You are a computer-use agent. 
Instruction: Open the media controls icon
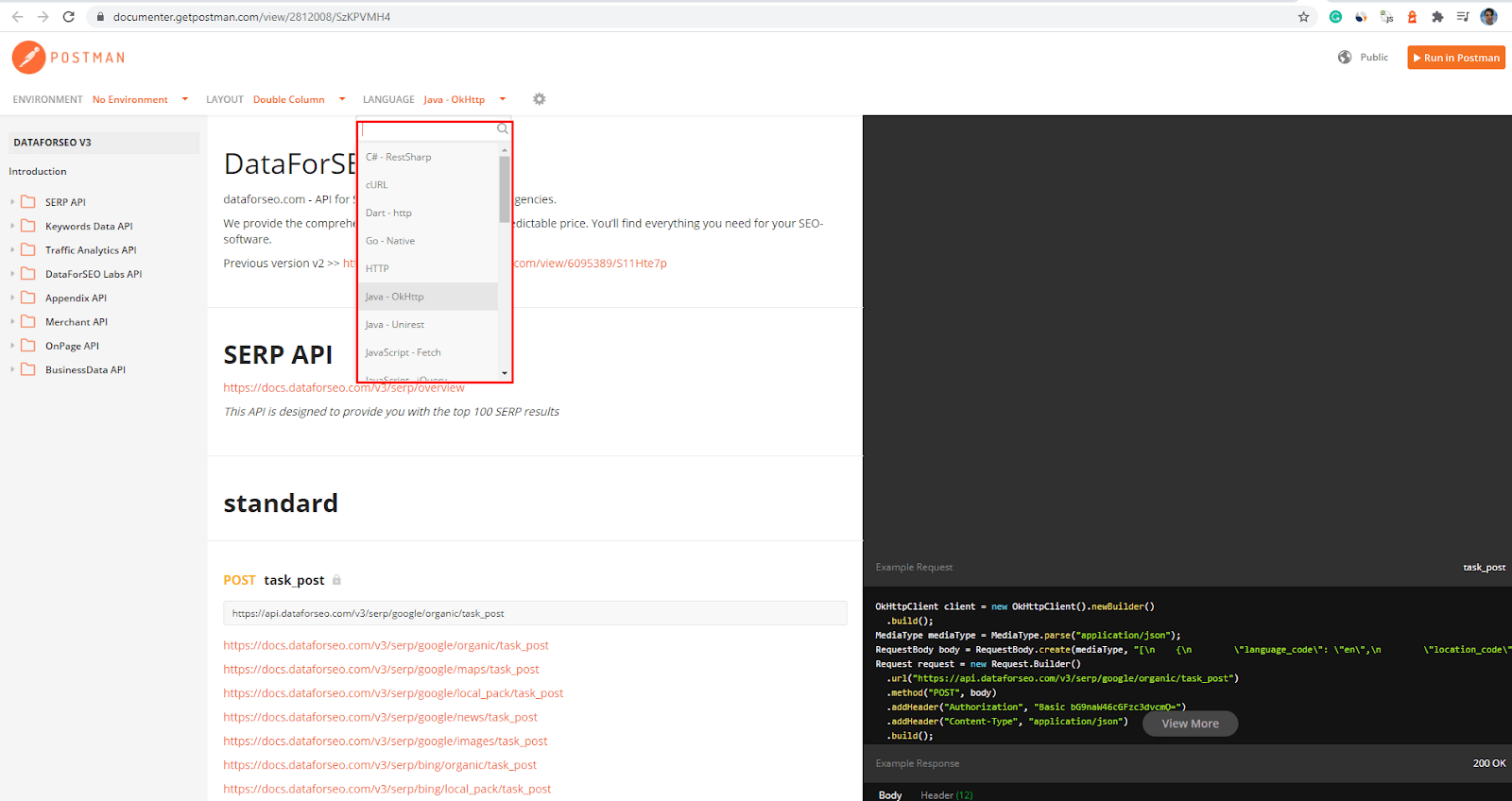1463,17
